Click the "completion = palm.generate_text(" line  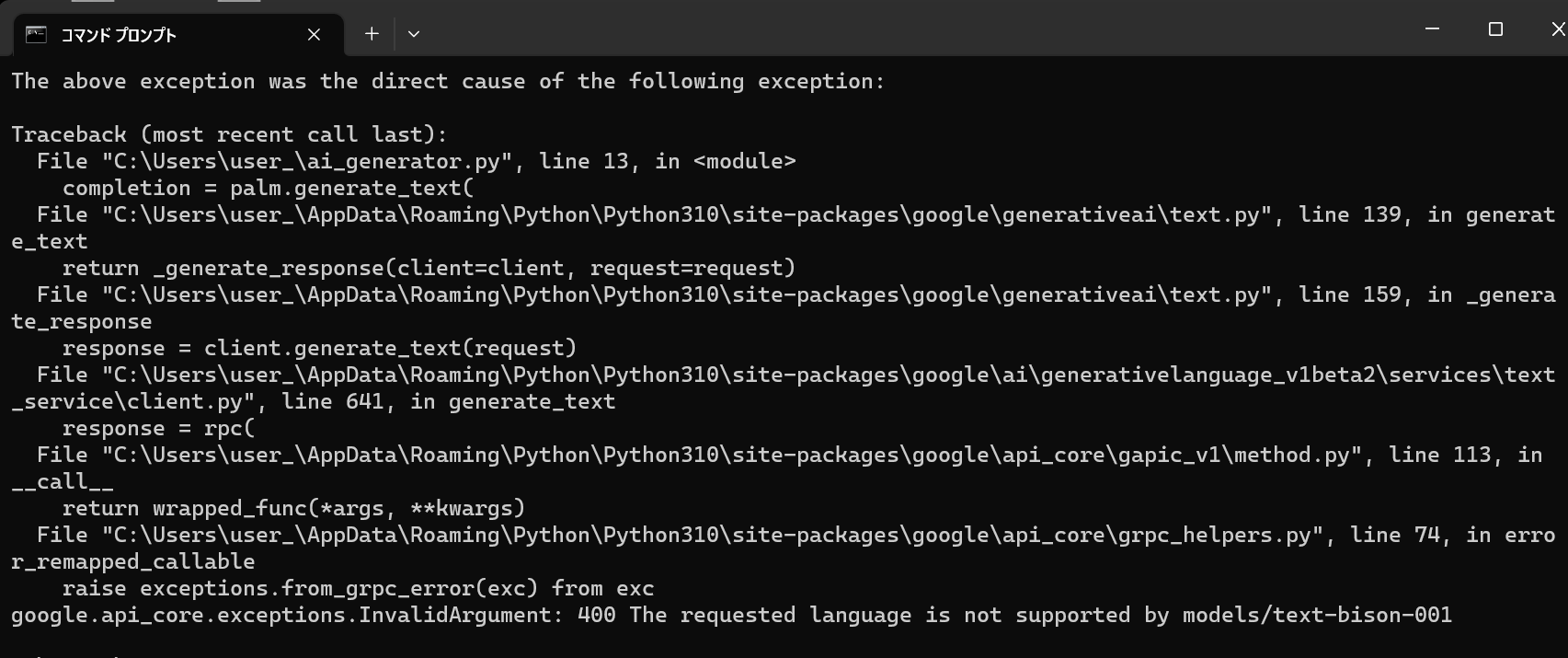268,188
